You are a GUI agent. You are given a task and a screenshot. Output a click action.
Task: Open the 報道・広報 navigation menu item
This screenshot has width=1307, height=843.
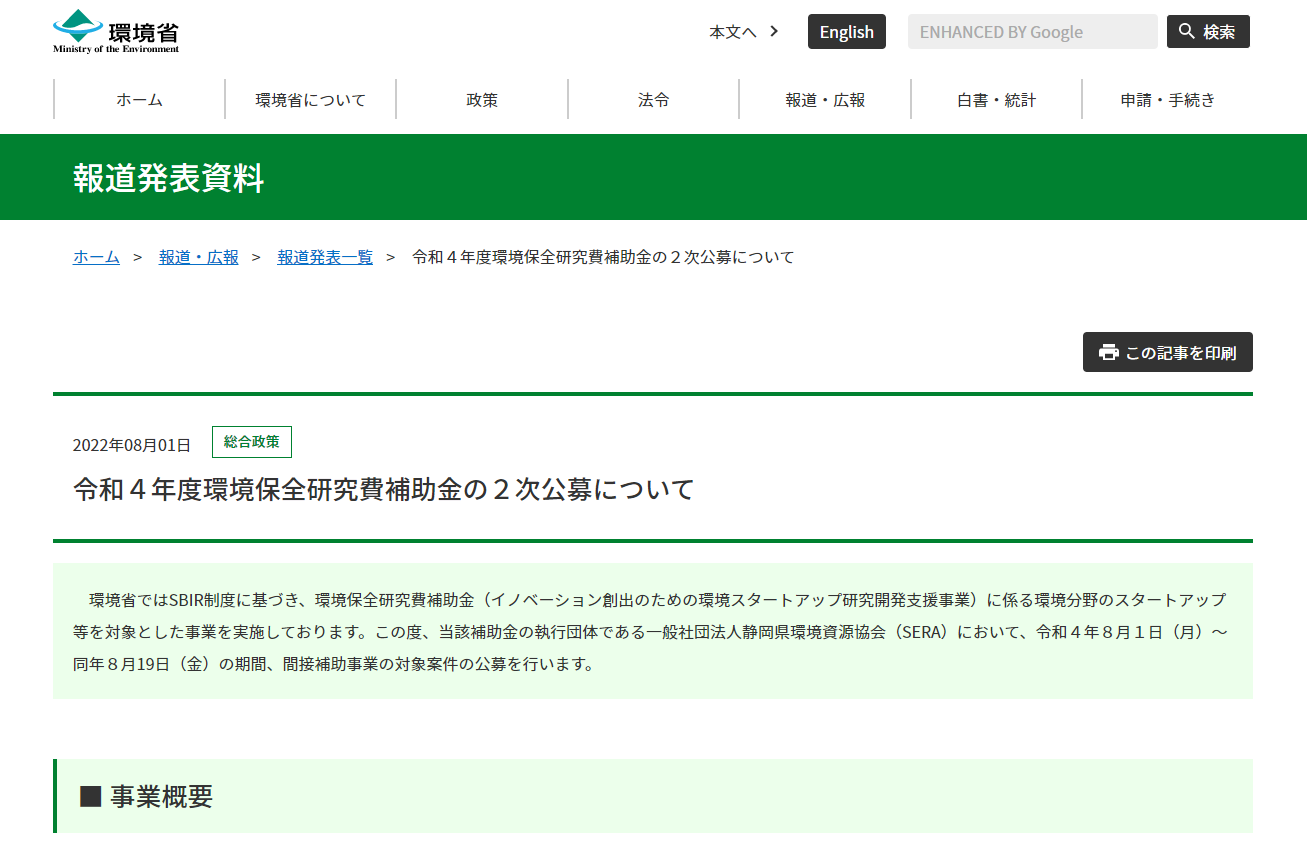pos(824,99)
